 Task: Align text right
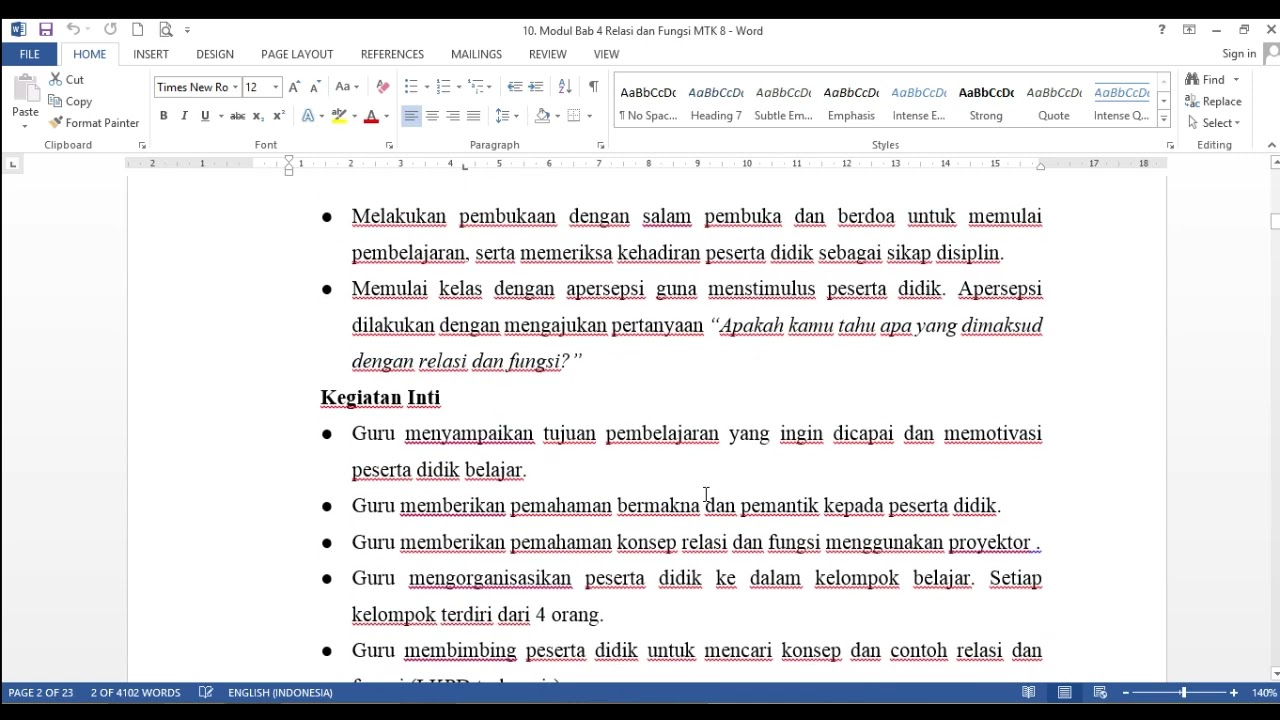[x=453, y=116]
